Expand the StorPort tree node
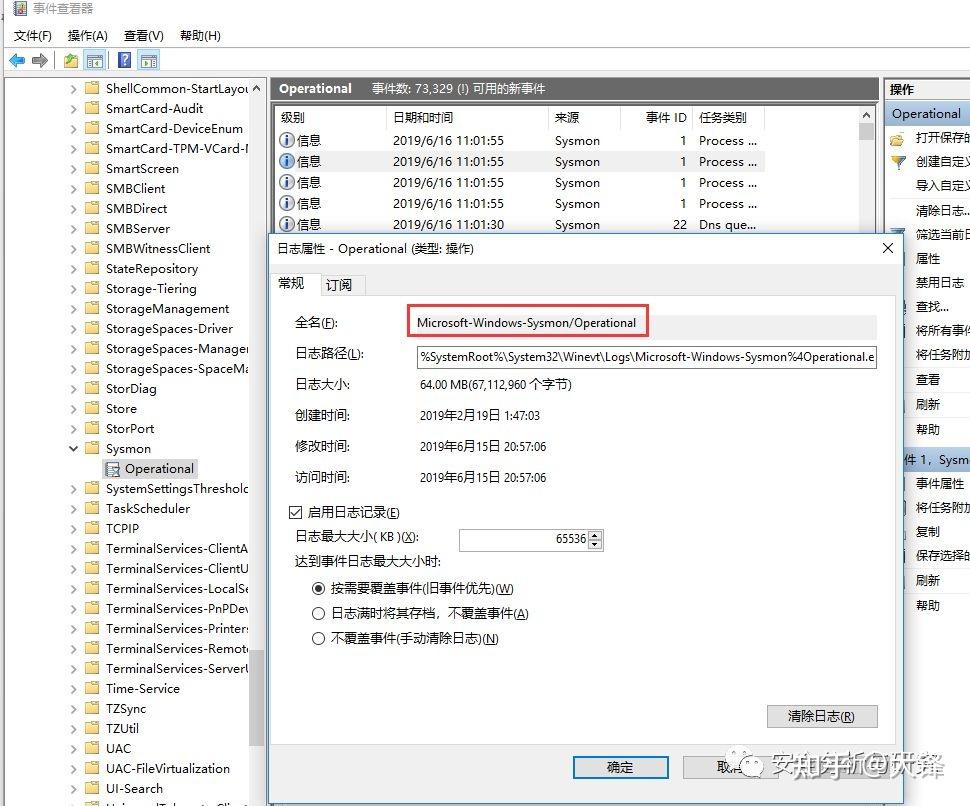Image resolution: width=970 pixels, height=806 pixels. 74,429
